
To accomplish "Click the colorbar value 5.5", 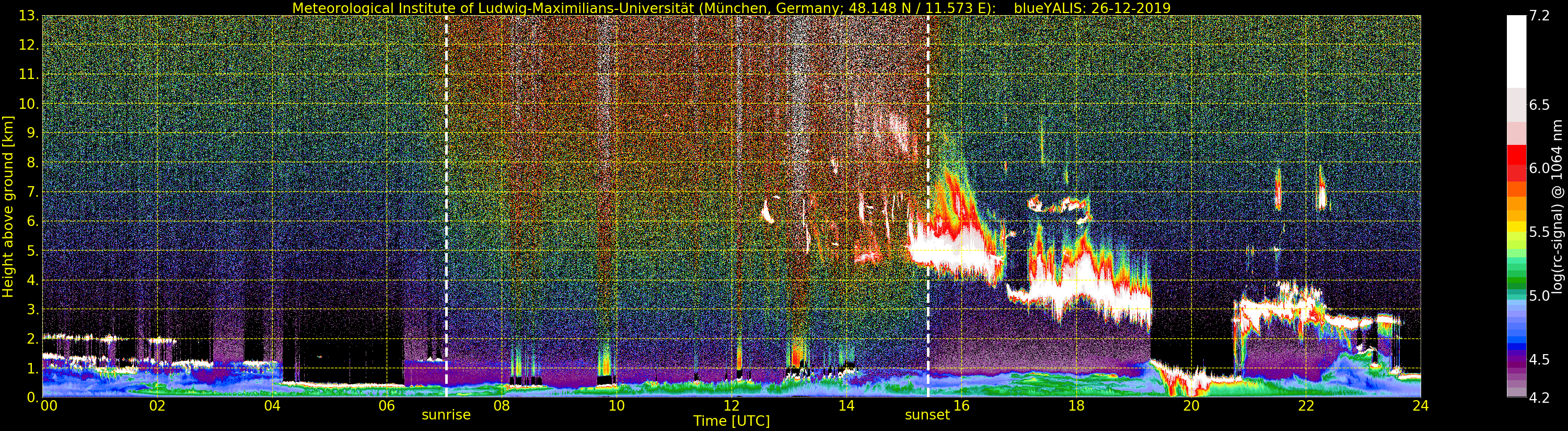I will pyautogui.click(x=1539, y=232).
